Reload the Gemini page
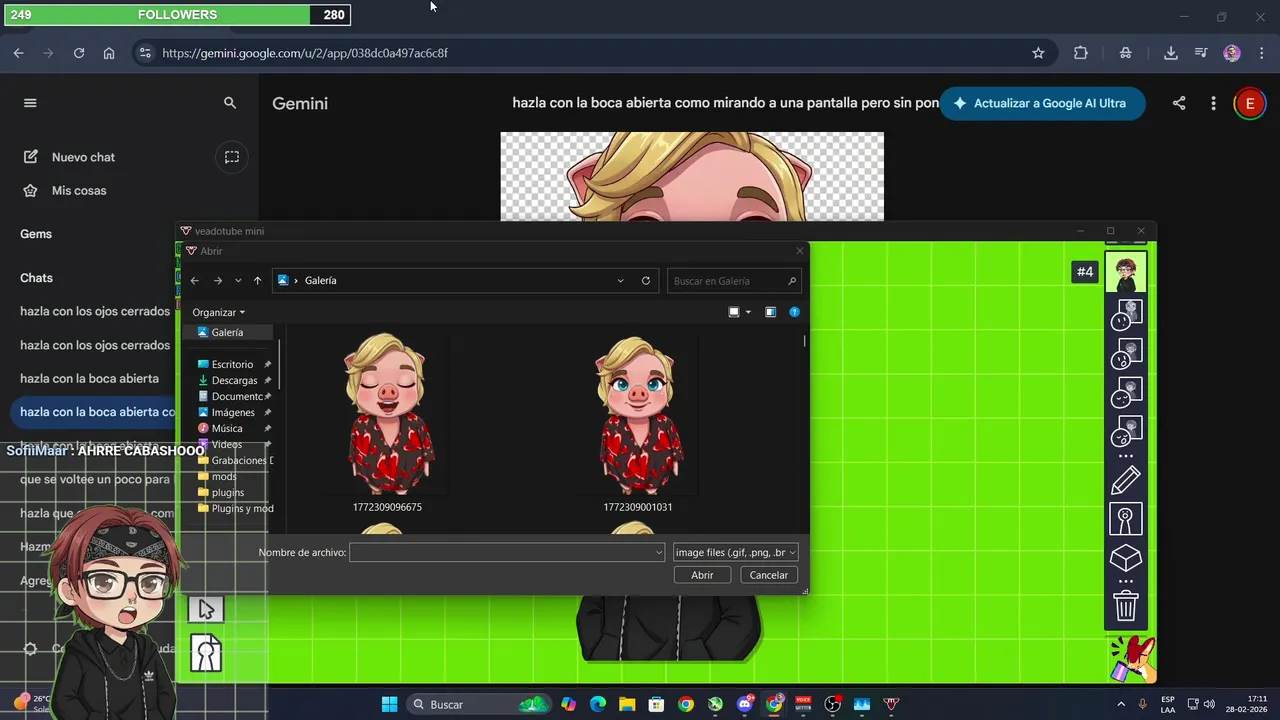 point(79,53)
